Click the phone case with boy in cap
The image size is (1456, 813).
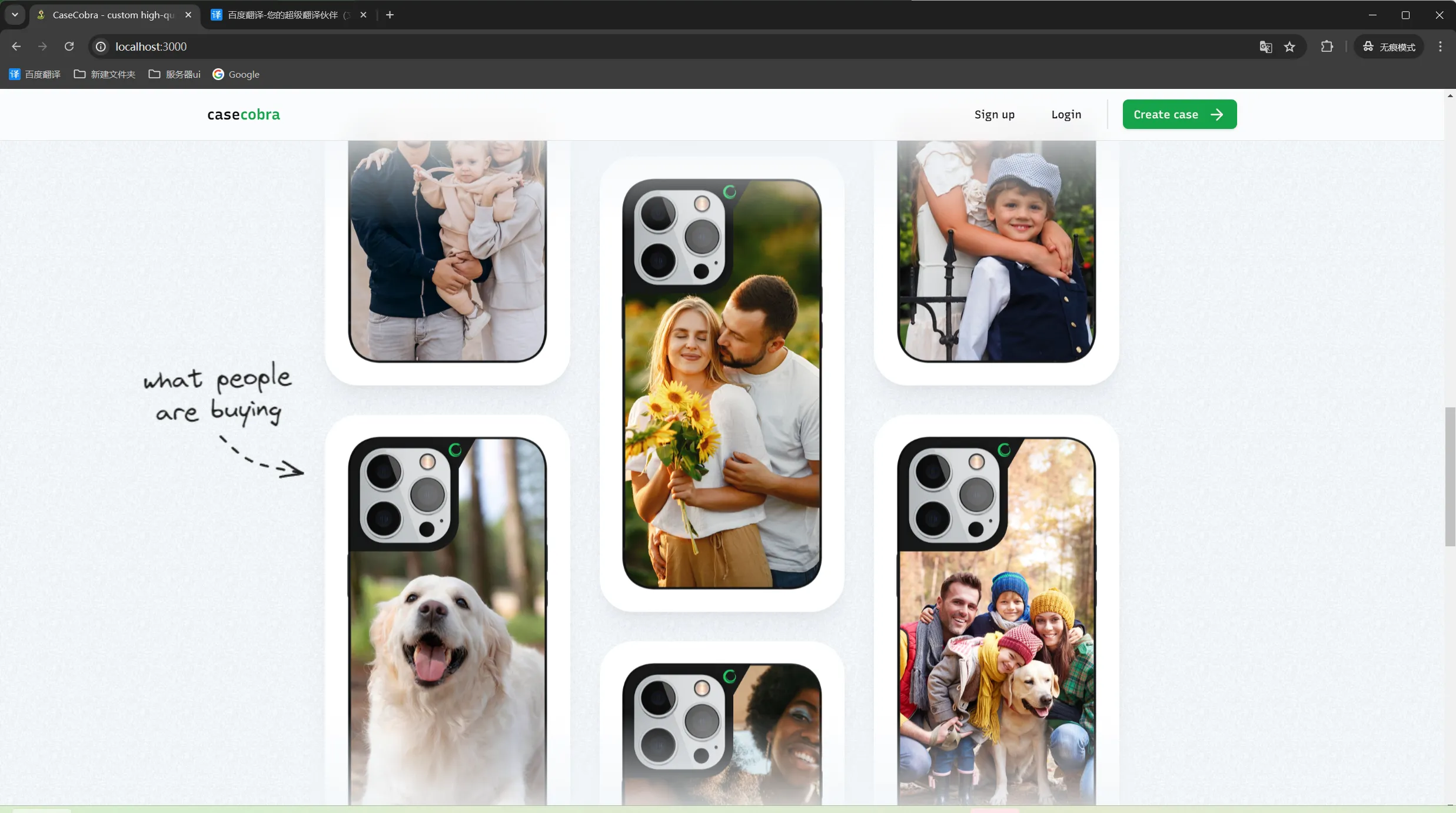(996, 251)
